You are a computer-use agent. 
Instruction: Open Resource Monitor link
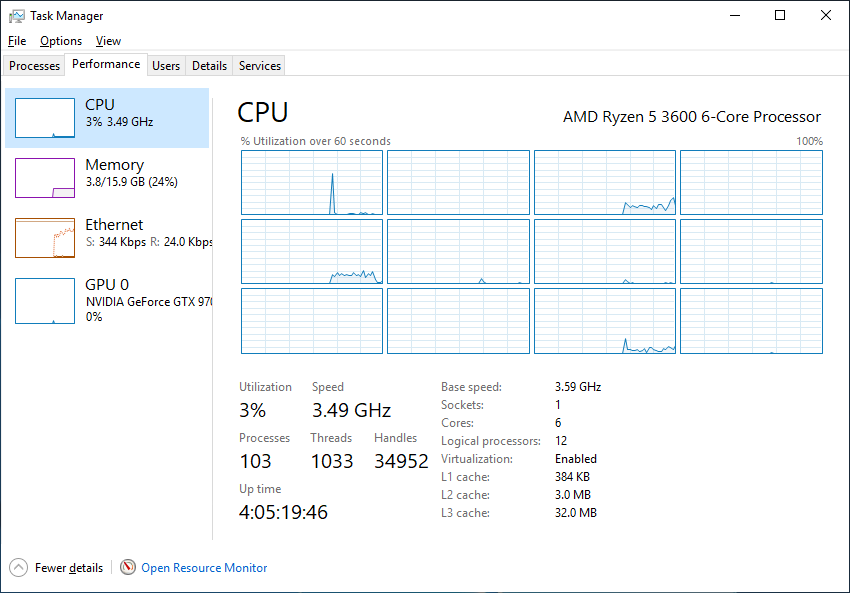pos(204,568)
